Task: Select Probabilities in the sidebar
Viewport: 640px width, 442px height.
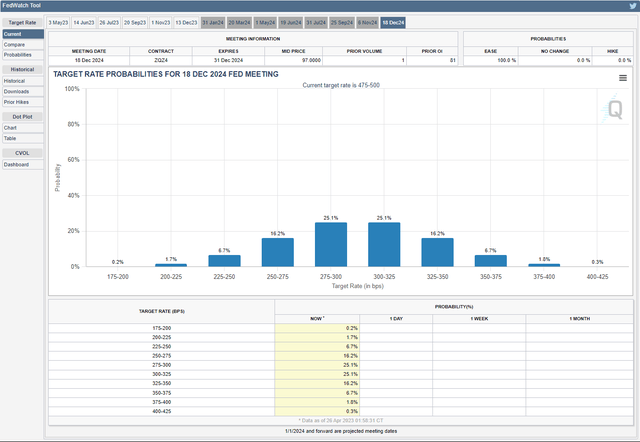Action: tap(19, 54)
